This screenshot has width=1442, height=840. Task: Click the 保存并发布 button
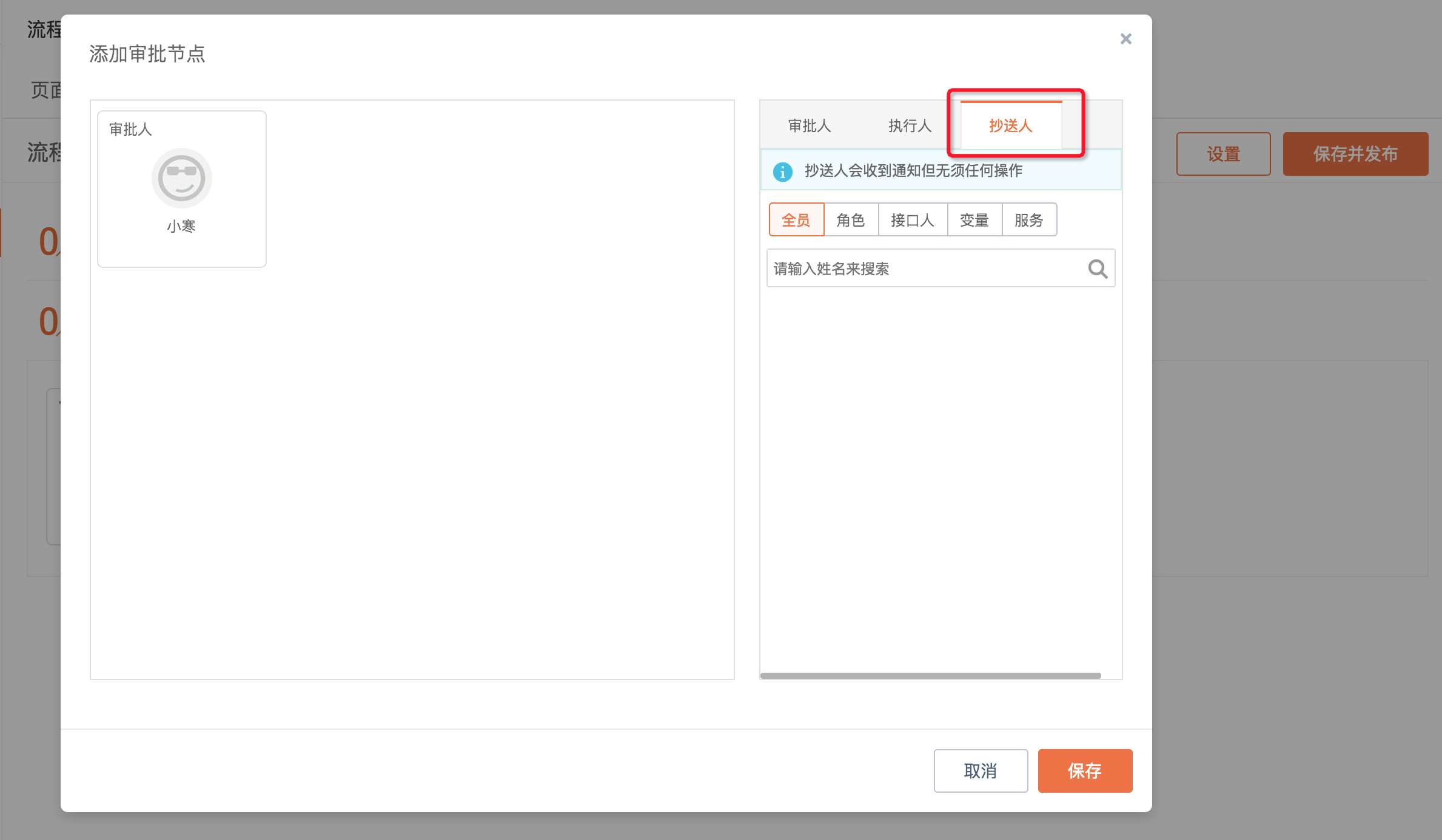coord(1355,154)
